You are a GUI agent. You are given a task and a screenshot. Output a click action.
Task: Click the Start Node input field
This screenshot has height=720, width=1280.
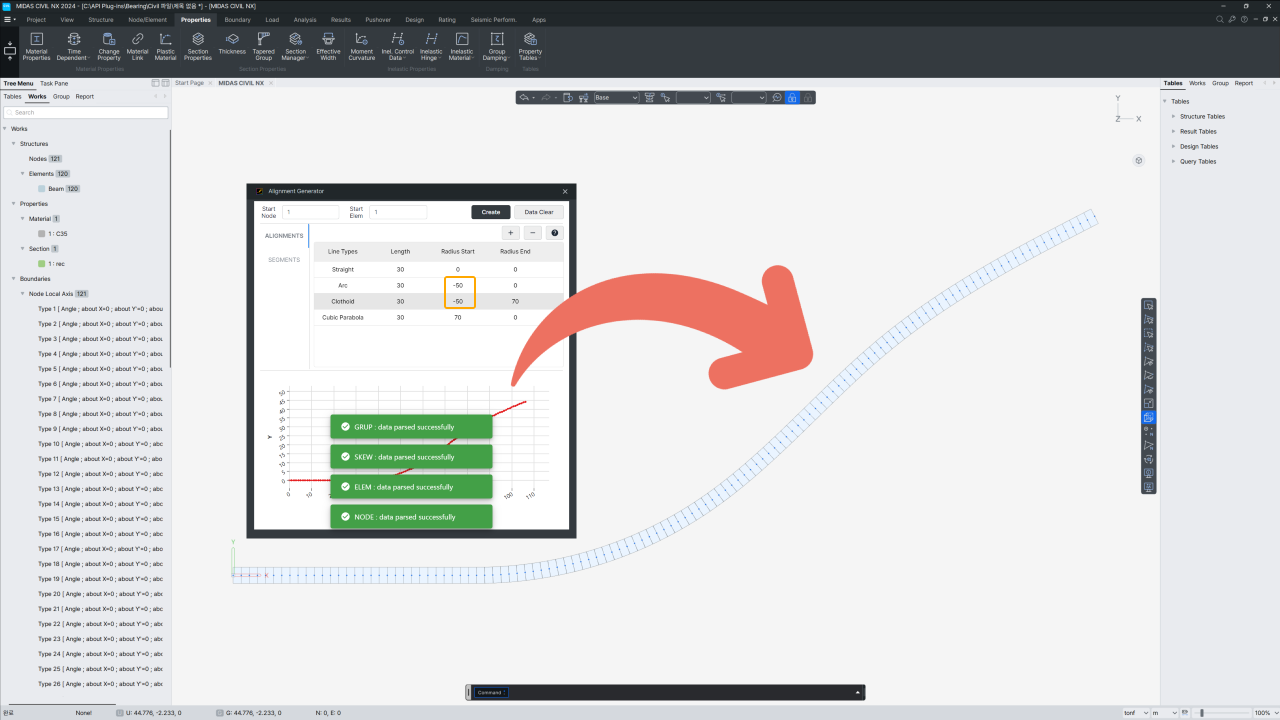coord(311,212)
